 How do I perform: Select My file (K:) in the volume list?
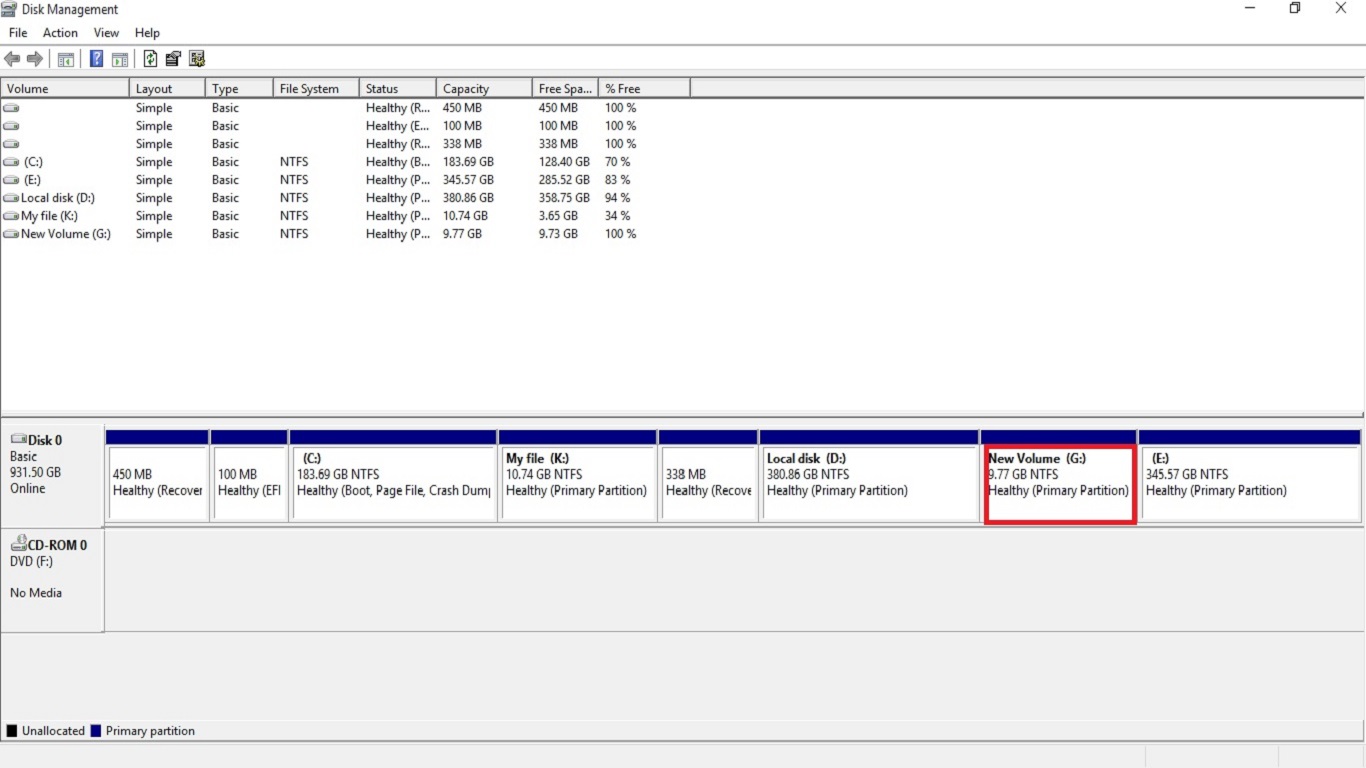pos(345,216)
